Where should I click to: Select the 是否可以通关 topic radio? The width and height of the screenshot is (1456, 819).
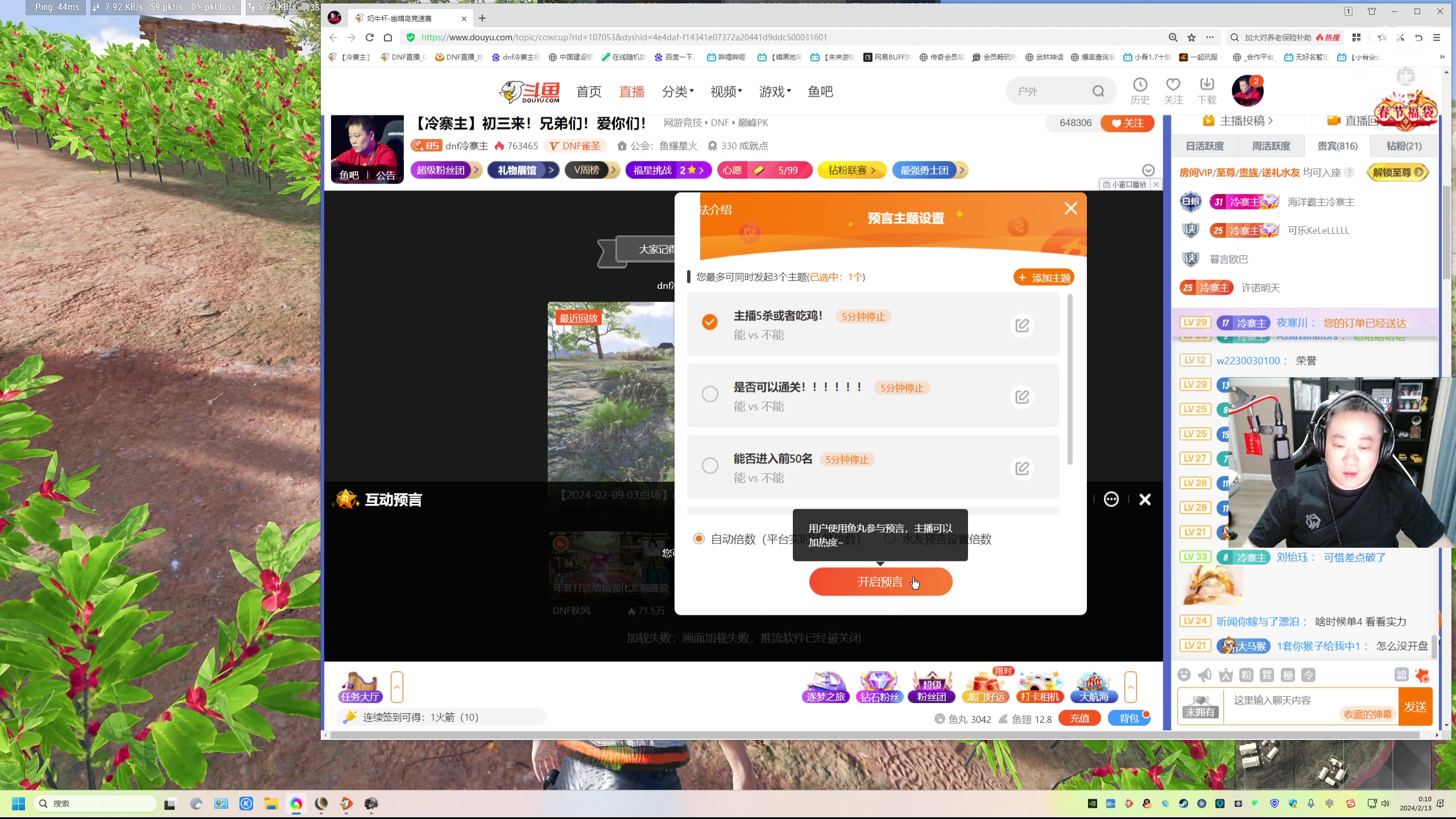click(x=710, y=394)
